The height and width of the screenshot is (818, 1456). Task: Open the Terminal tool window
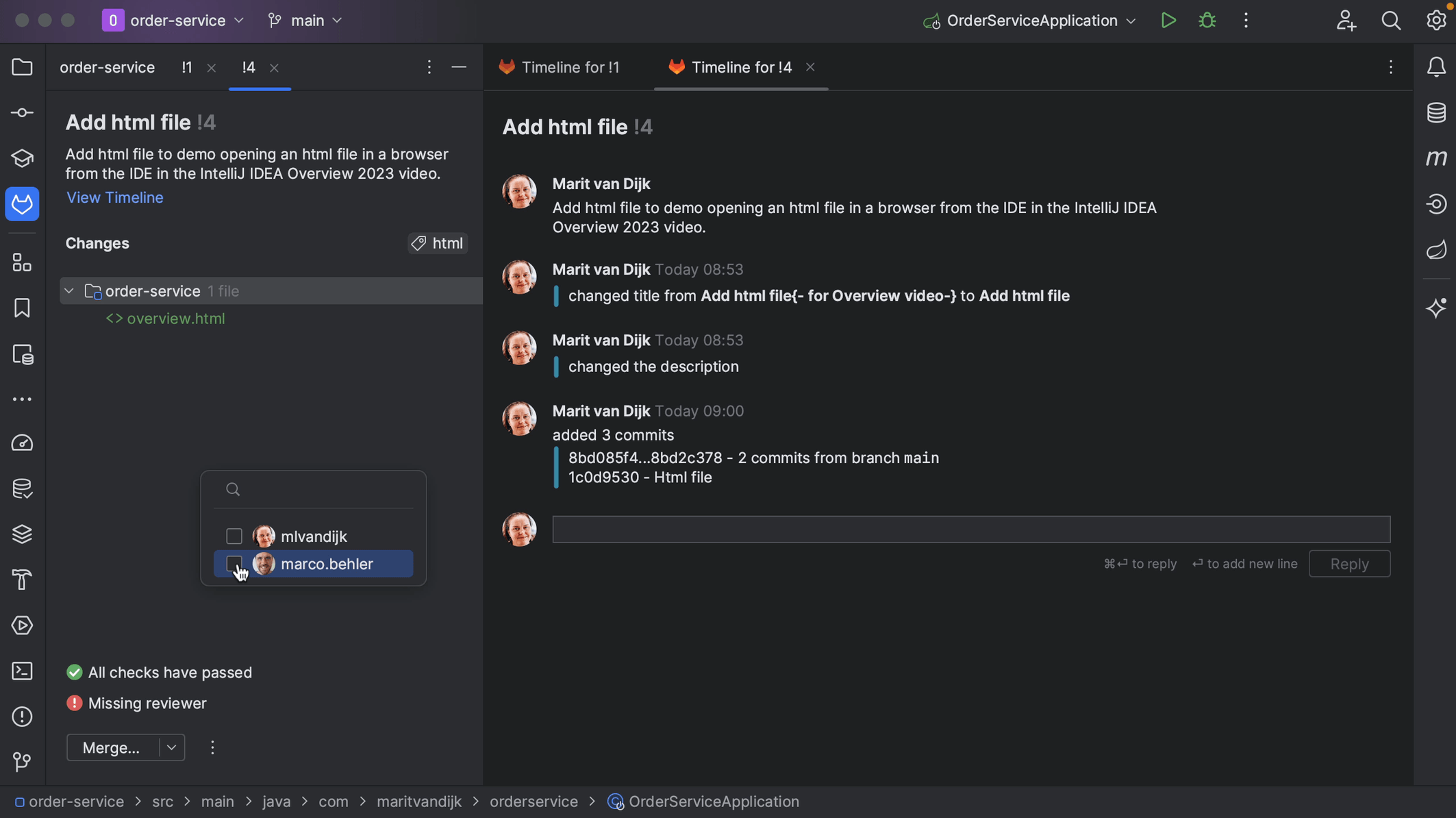22,671
